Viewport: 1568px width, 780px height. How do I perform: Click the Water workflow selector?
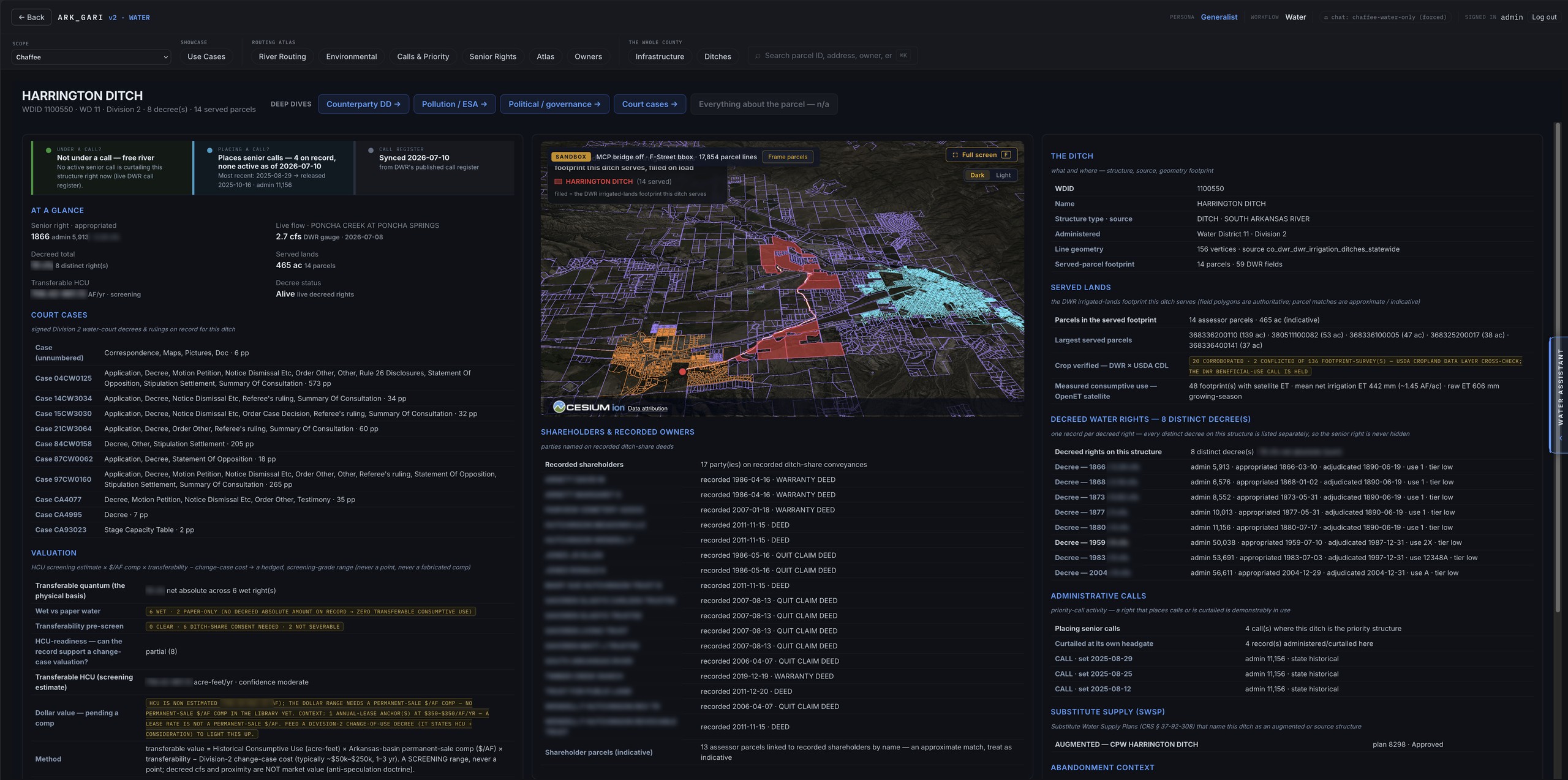[x=1295, y=17]
